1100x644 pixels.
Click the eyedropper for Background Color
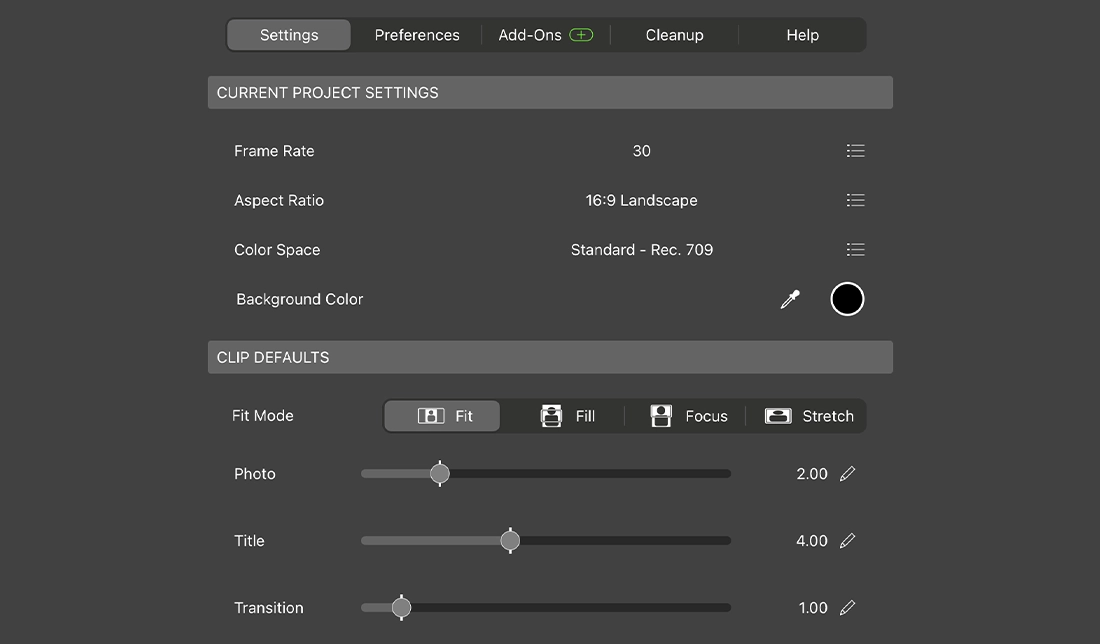790,299
